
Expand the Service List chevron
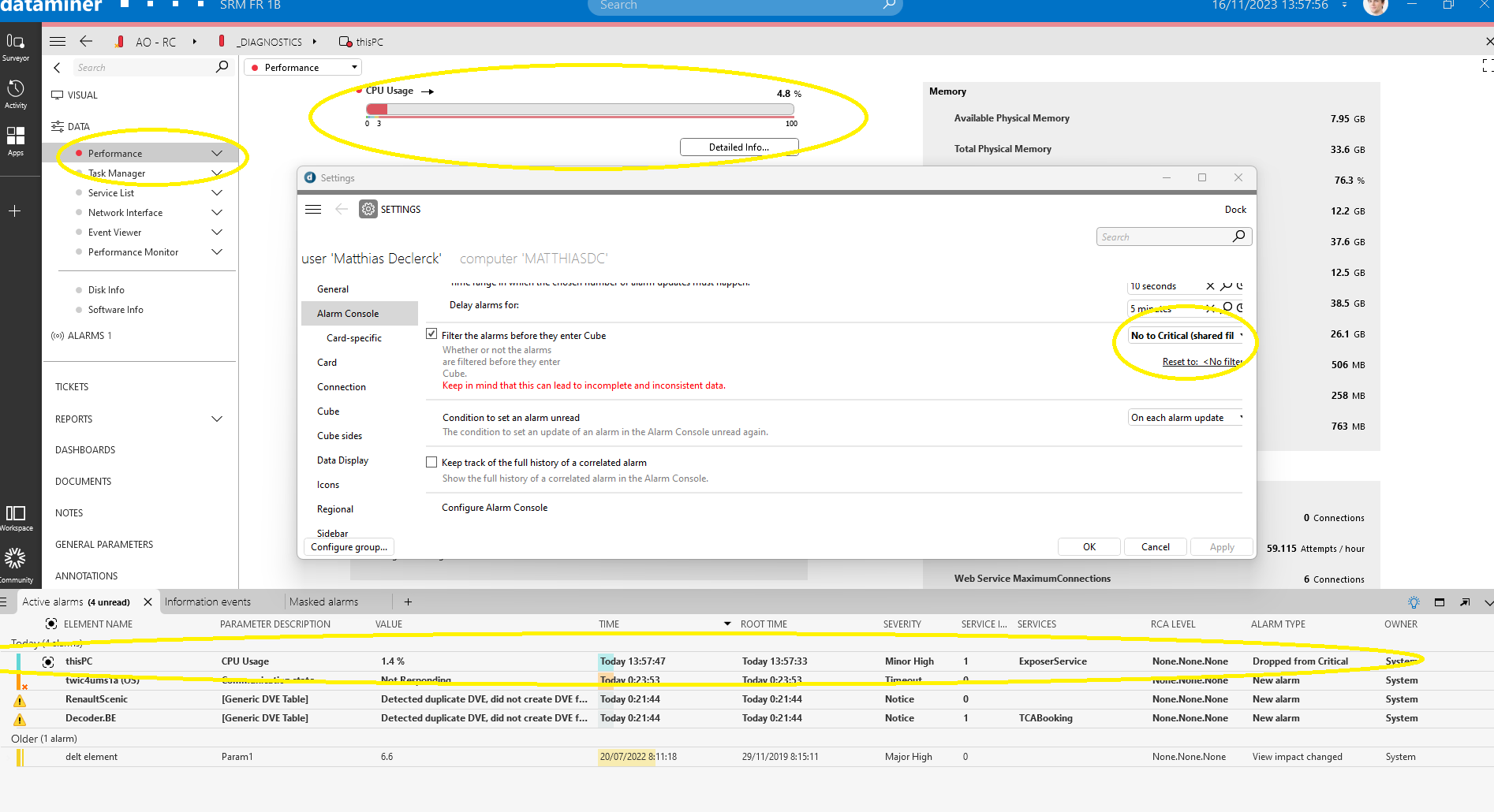click(217, 192)
